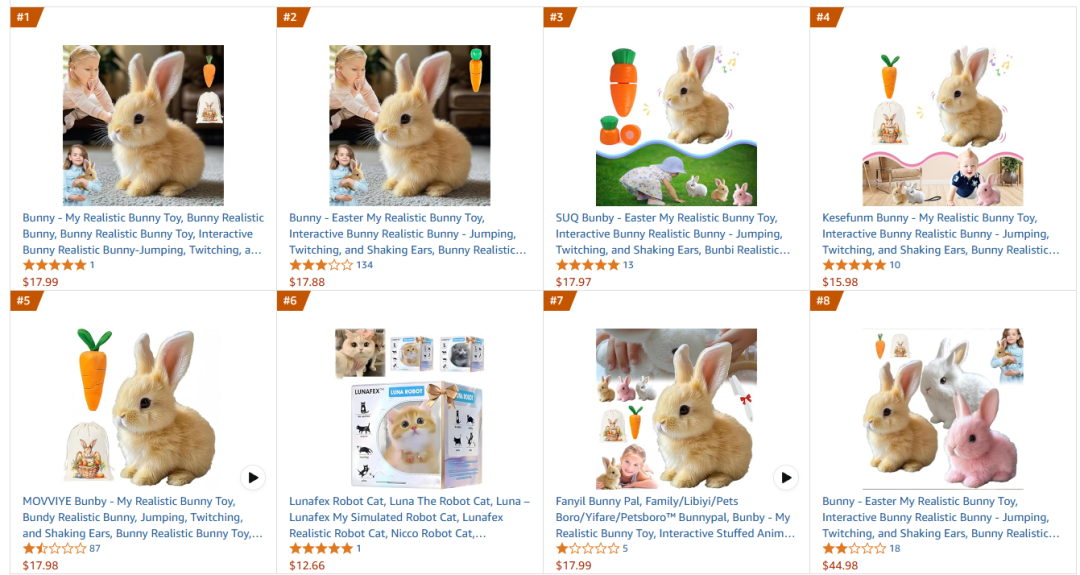
Task: Open the SUQ Bunby product image
Action: [676, 125]
